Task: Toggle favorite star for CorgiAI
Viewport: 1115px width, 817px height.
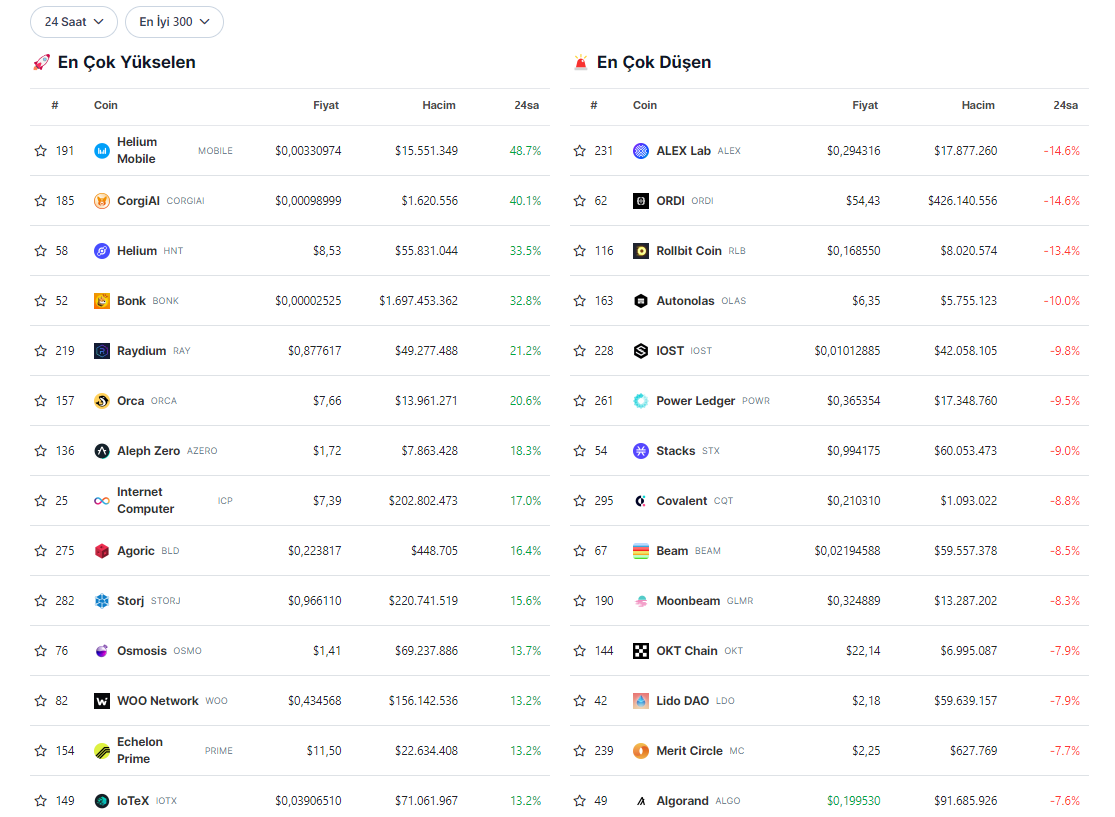Action: 41,201
